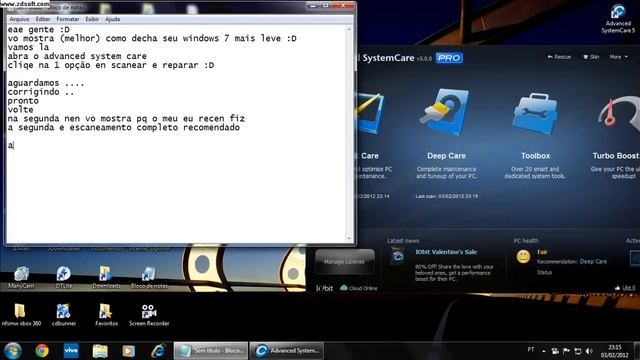Viewport: 640px width, 360px height.
Task: Click the Deep Care recommendation link
Action: 593,261
